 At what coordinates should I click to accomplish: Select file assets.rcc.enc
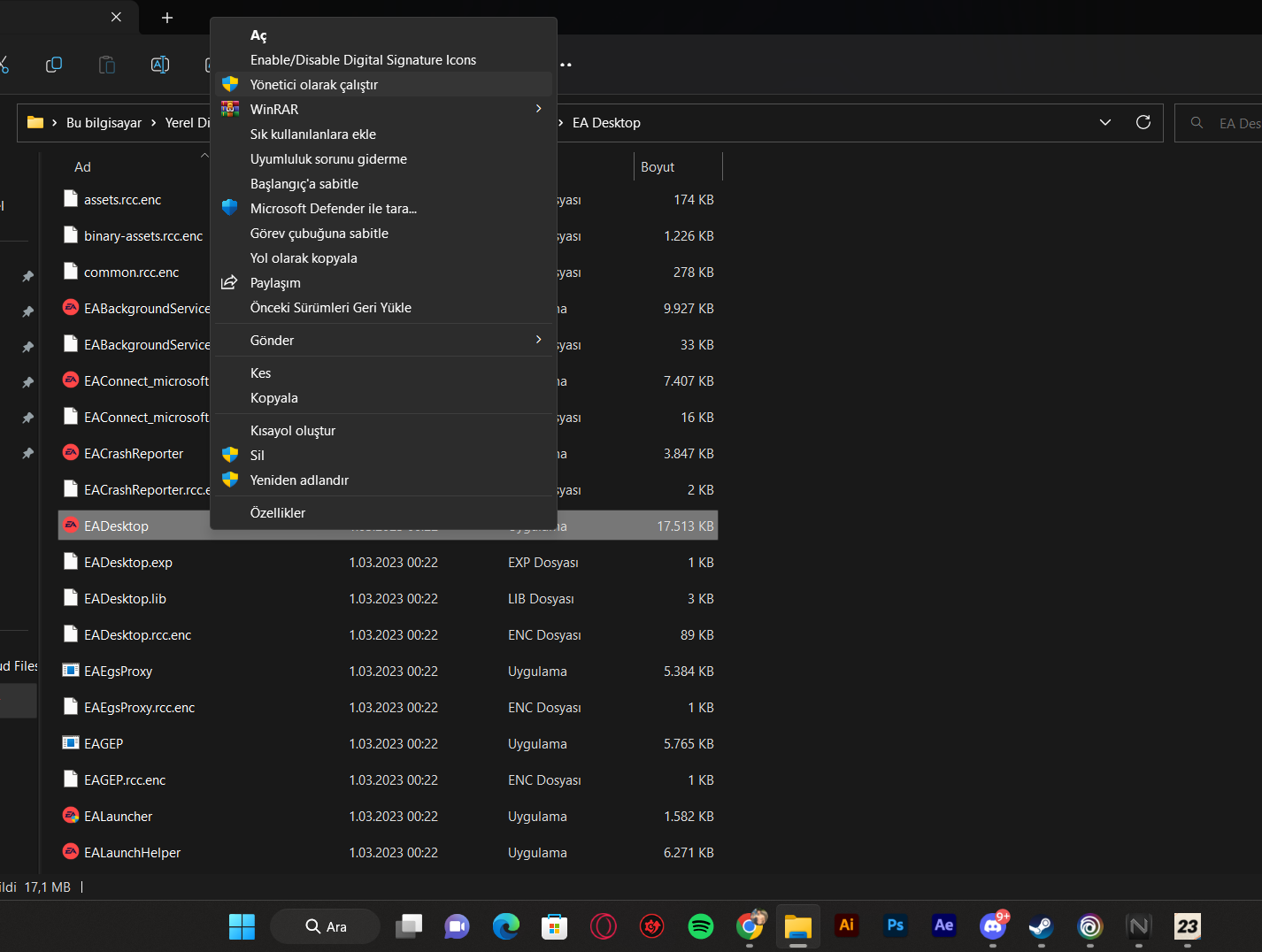click(x=122, y=200)
